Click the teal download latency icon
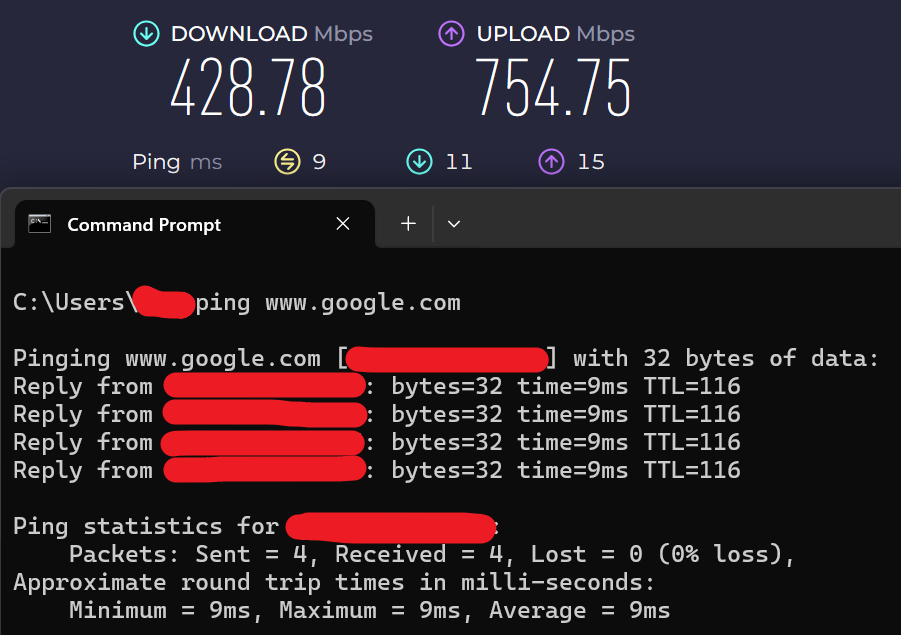901x635 pixels. [419, 161]
